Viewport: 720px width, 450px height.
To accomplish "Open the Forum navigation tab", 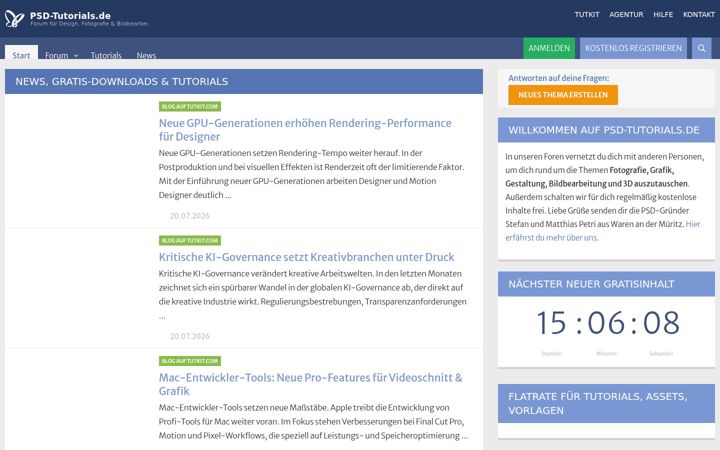I will coord(56,55).
